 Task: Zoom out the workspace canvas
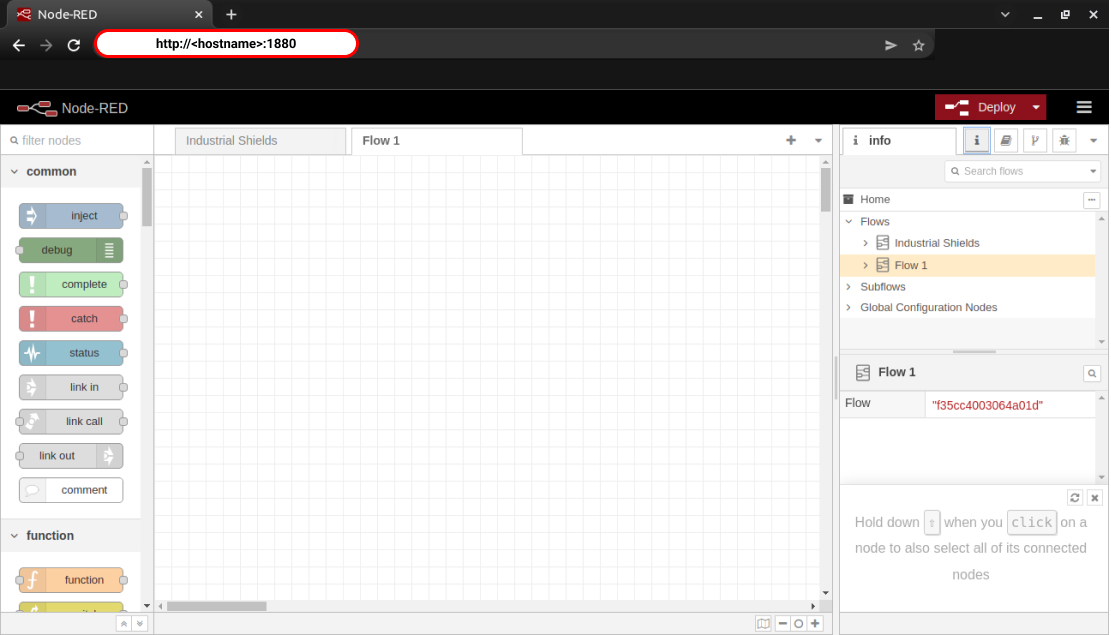783,624
